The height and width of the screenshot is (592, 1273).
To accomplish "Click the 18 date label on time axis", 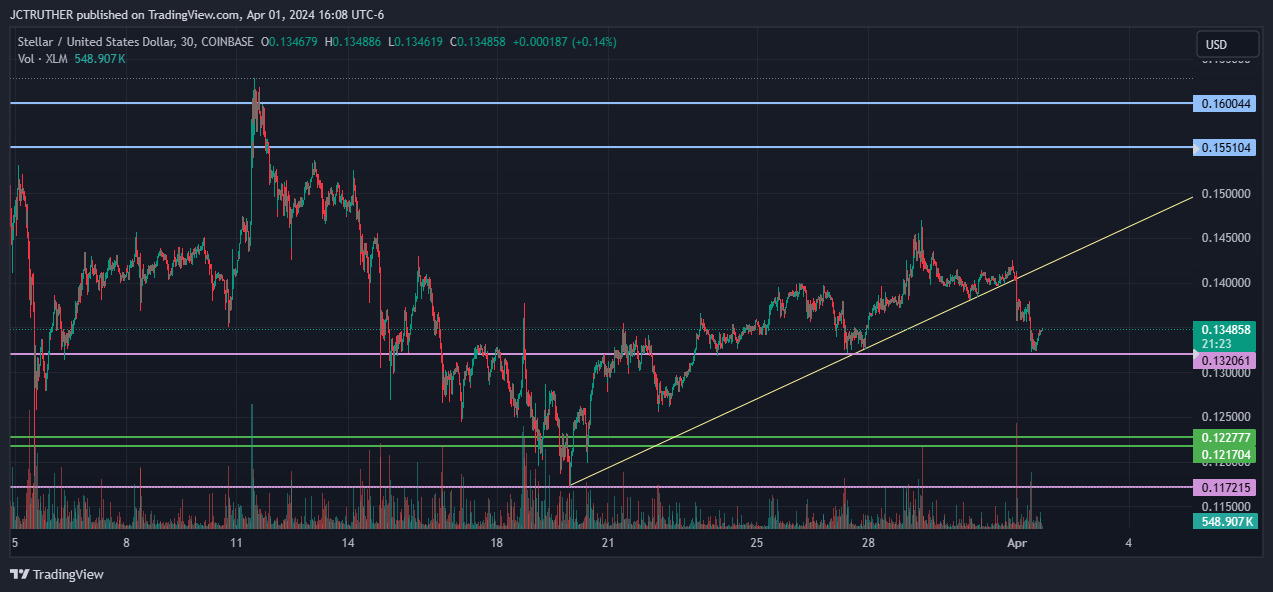I will click(x=497, y=543).
